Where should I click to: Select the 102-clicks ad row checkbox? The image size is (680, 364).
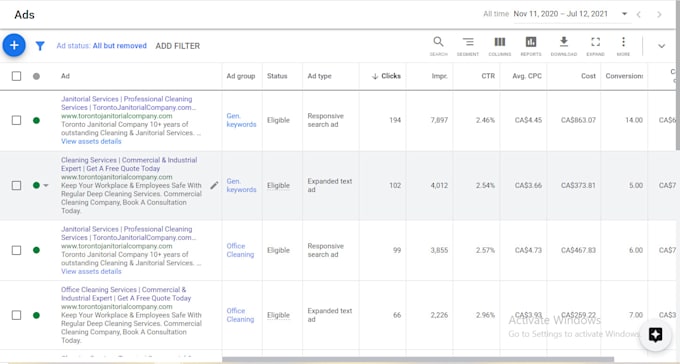16,186
